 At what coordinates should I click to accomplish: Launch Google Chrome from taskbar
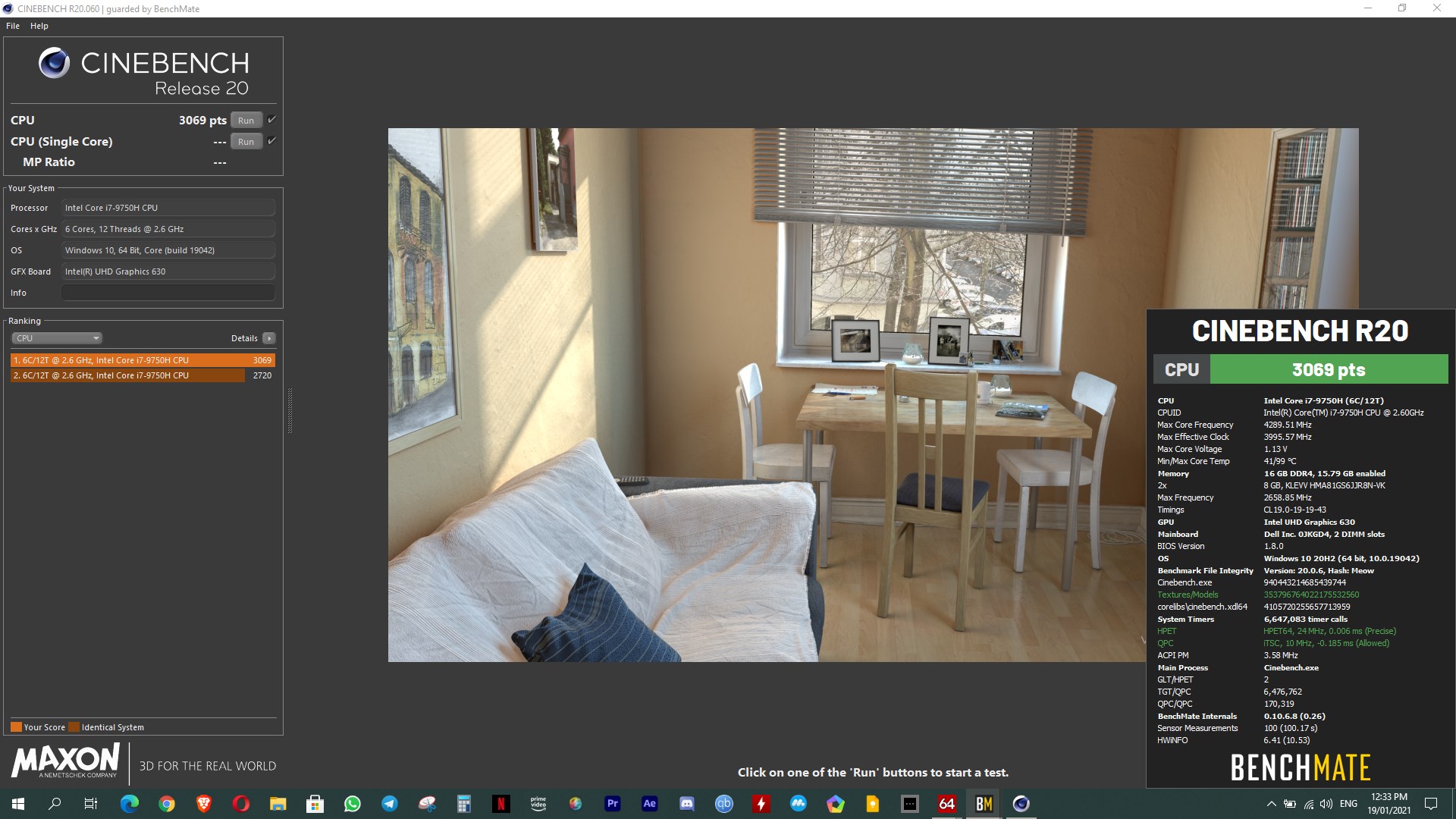click(x=167, y=804)
